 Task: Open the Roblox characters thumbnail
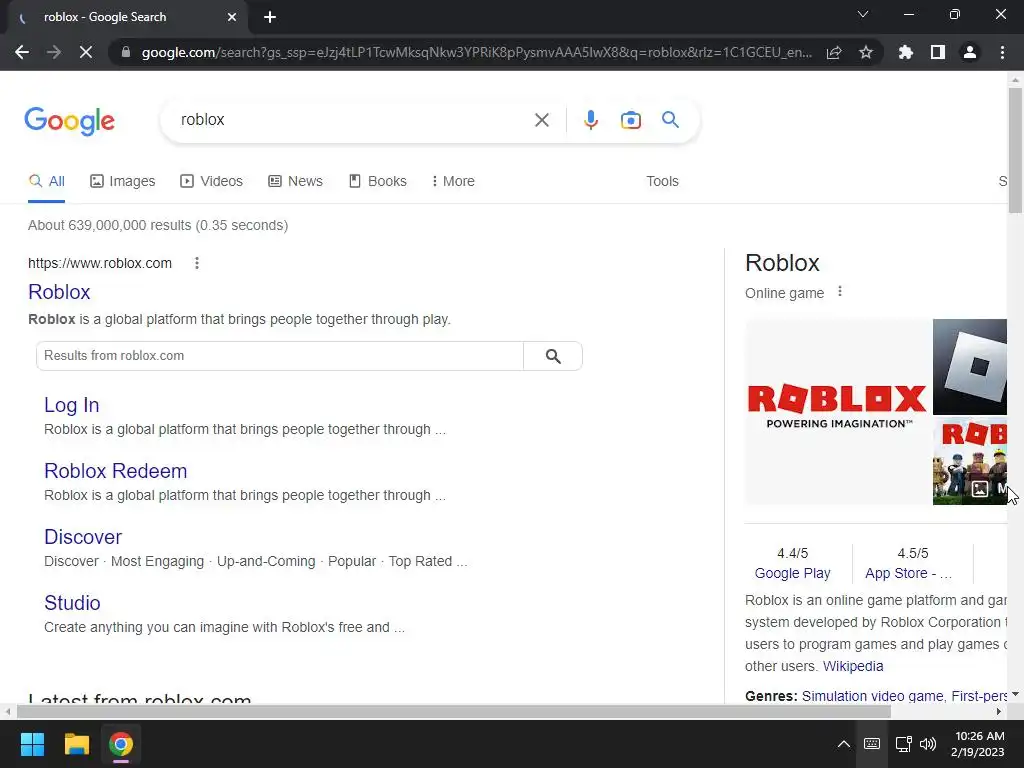tap(970, 461)
